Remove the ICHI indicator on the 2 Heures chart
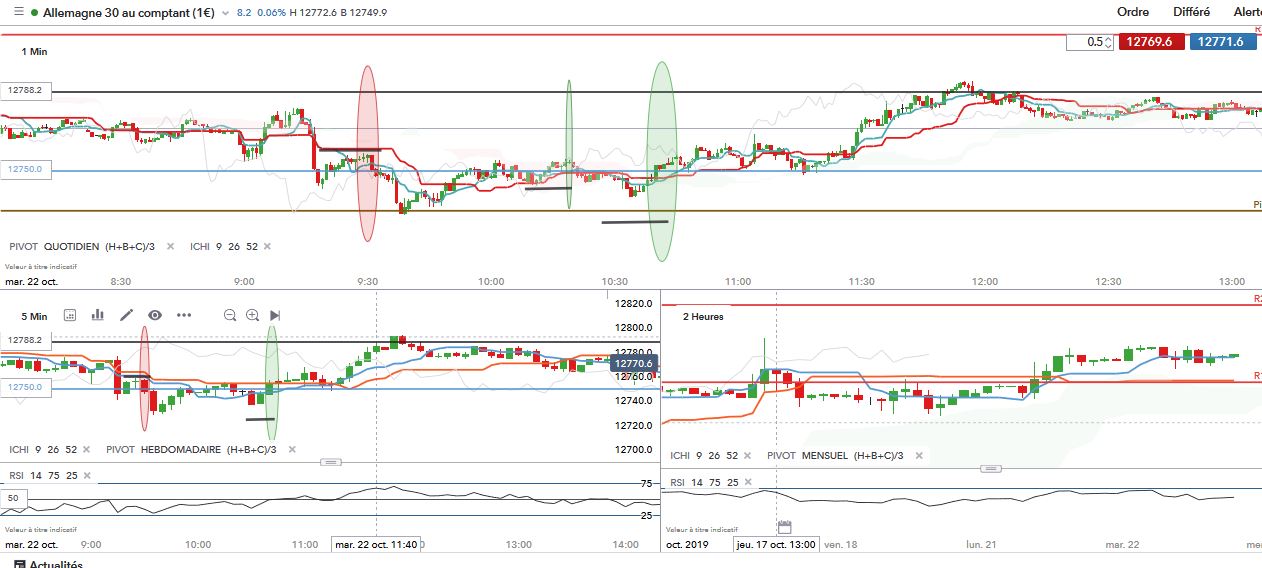This screenshot has height=568, width=1262. pos(746,456)
